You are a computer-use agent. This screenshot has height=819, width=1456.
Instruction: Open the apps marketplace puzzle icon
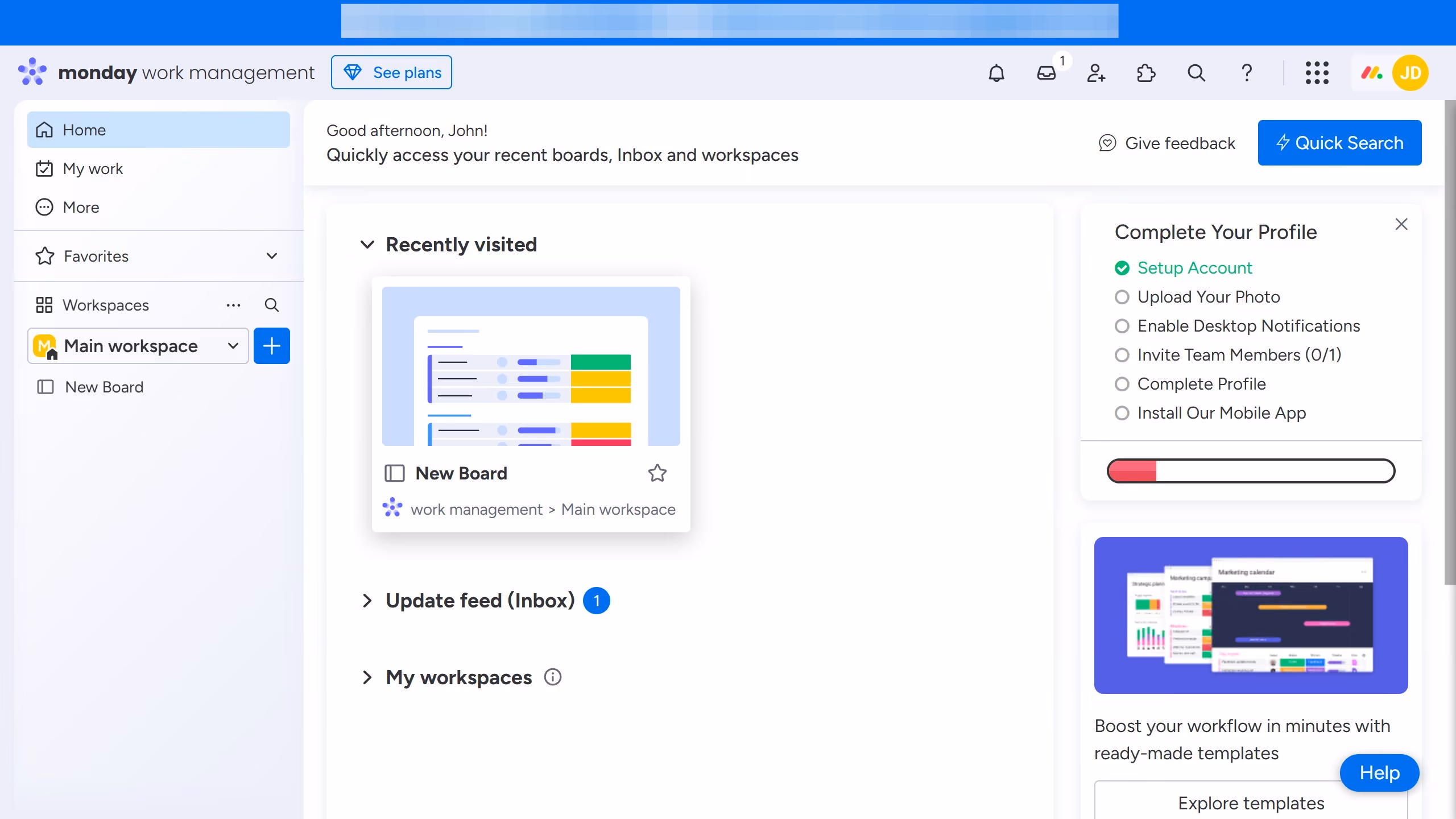tap(1146, 73)
